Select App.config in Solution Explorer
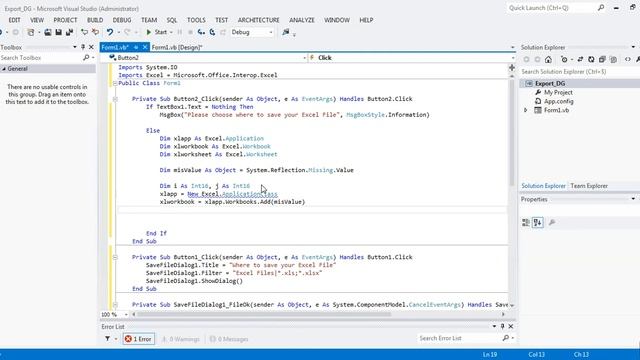 coord(558,102)
